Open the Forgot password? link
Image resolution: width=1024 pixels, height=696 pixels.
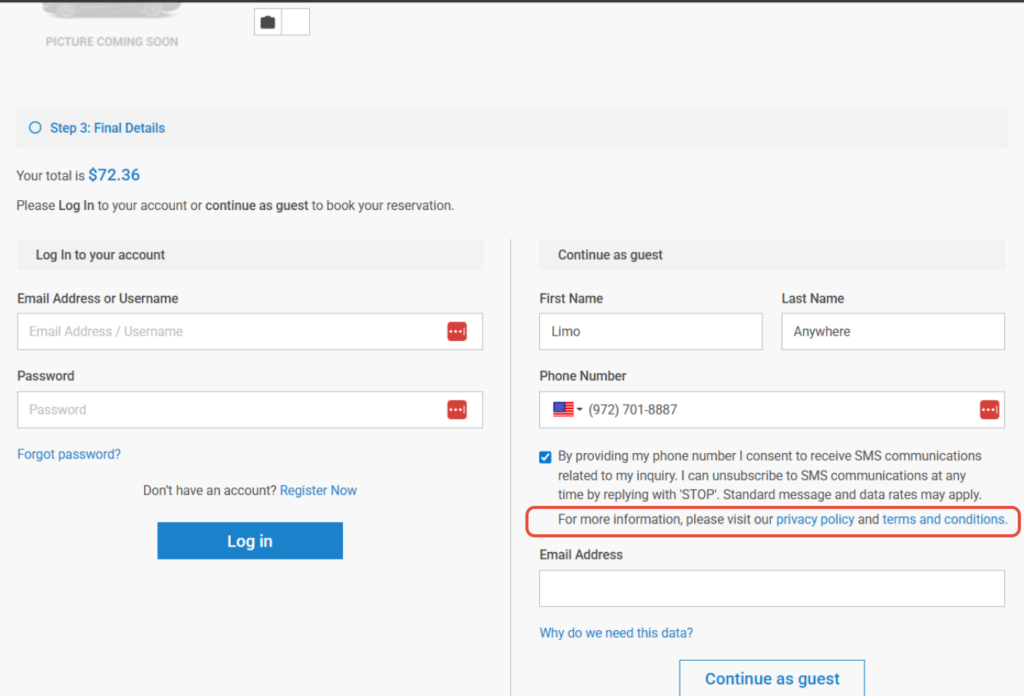[x=69, y=454]
